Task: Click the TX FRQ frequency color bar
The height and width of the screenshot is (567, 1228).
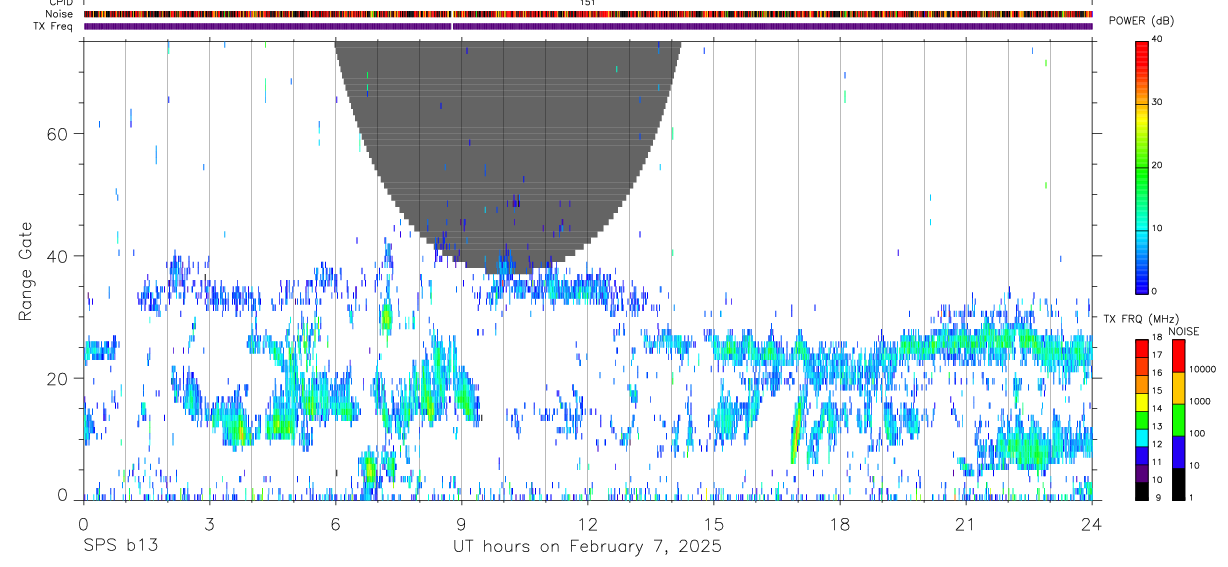Action: pyautogui.click(x=1142, y=420)
